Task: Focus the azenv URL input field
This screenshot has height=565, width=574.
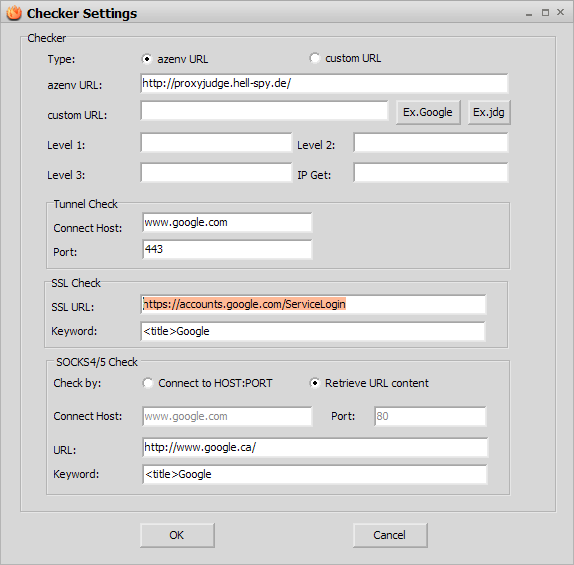Action: click(x=324, y=83)
